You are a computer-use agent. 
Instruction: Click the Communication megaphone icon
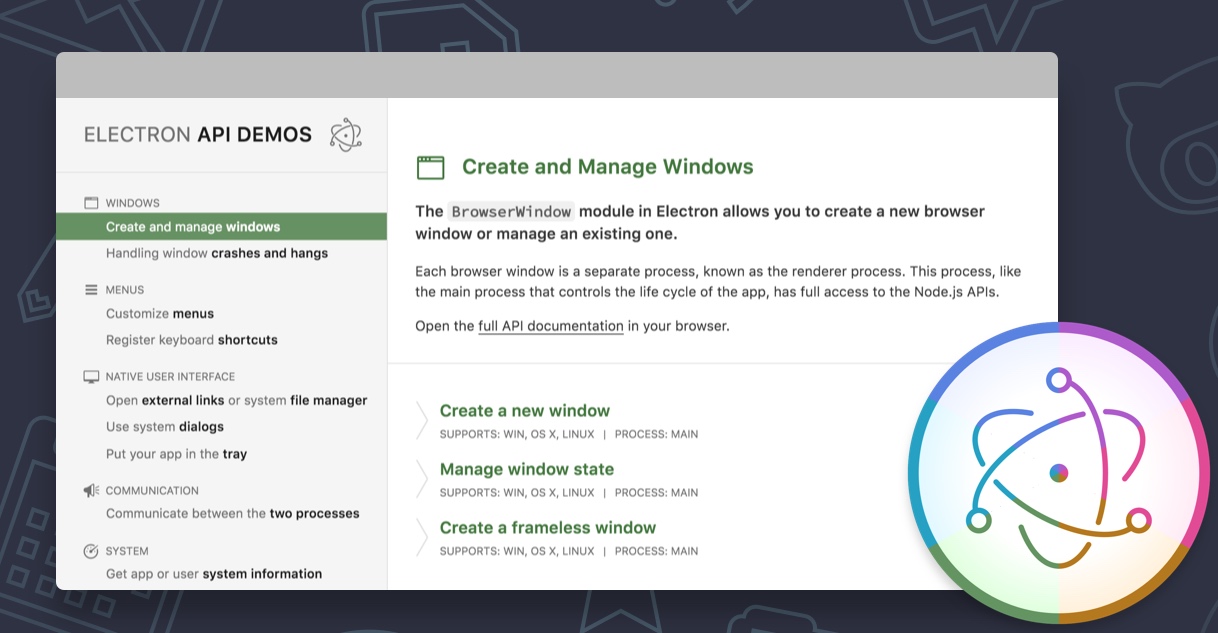click(91, 491)
